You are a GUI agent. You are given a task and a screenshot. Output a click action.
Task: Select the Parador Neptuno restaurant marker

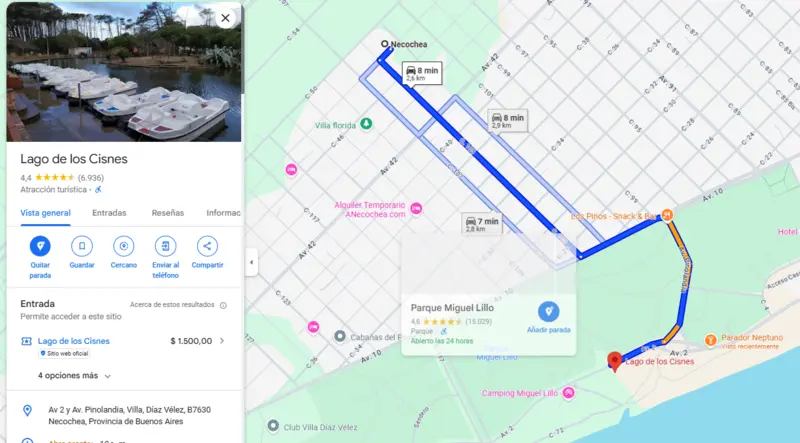(710, 340)
